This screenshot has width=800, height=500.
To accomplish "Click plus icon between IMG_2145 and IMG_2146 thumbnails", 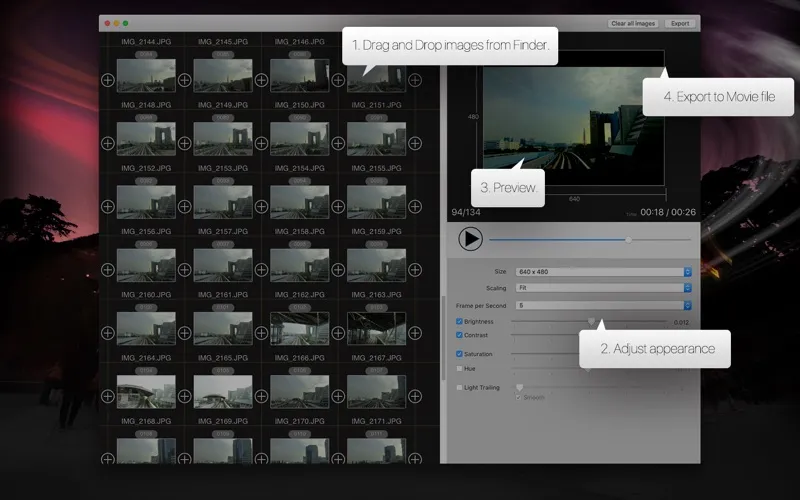I will [261, 80].
